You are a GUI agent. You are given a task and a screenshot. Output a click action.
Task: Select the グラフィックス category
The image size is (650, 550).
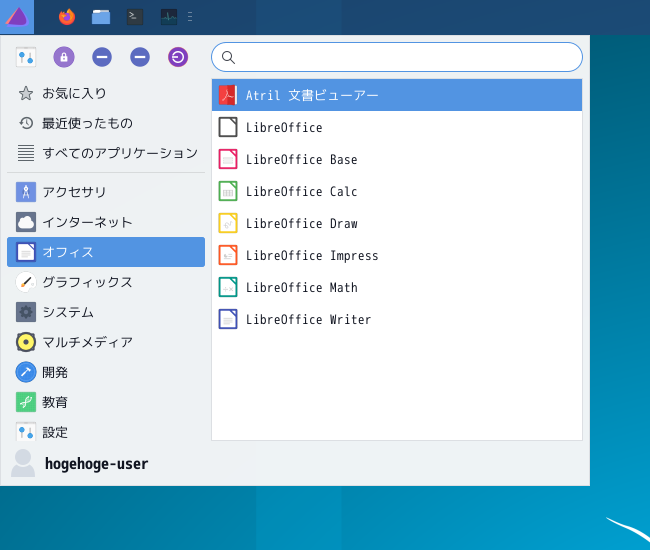point(106,282)
